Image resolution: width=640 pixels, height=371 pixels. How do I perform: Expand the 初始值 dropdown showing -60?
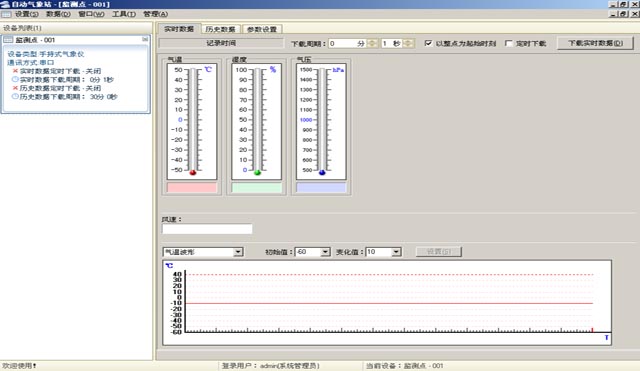[325, 252]
